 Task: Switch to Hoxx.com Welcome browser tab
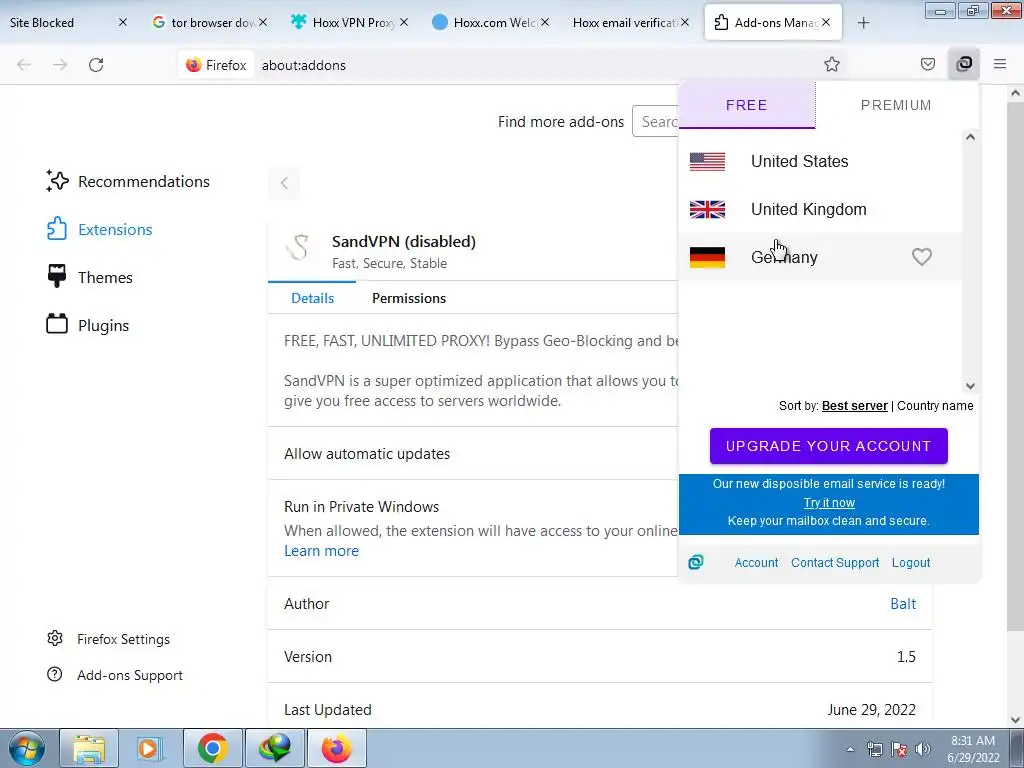(491, 22)
